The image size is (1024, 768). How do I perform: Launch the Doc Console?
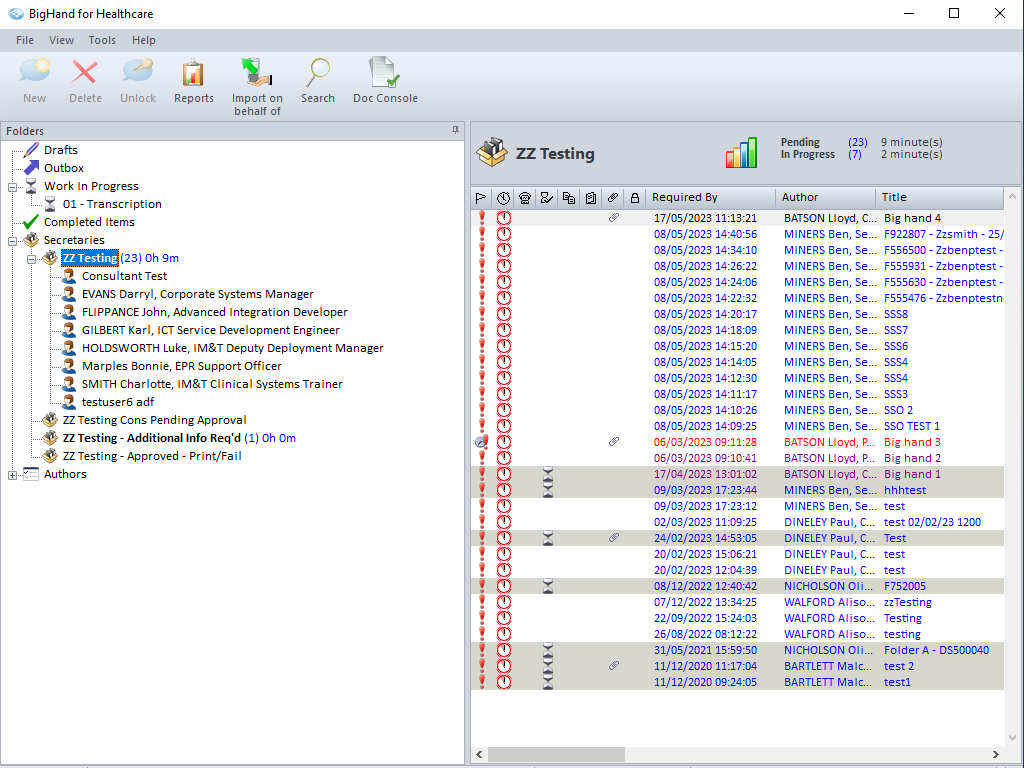coord(385,80)
